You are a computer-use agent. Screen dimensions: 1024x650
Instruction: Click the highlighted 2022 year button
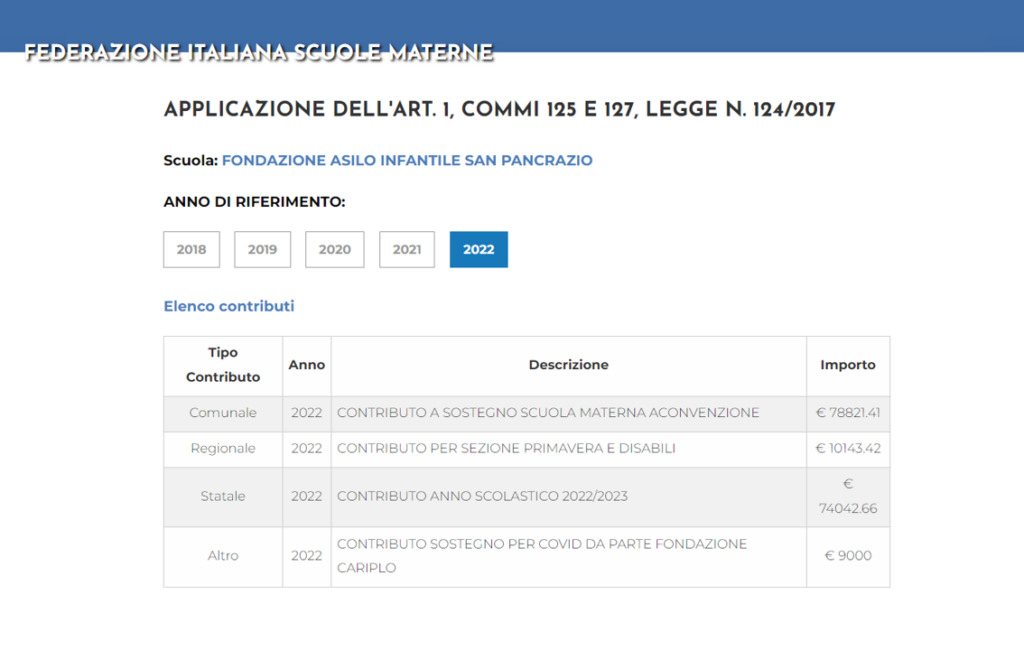click(478, 249)
